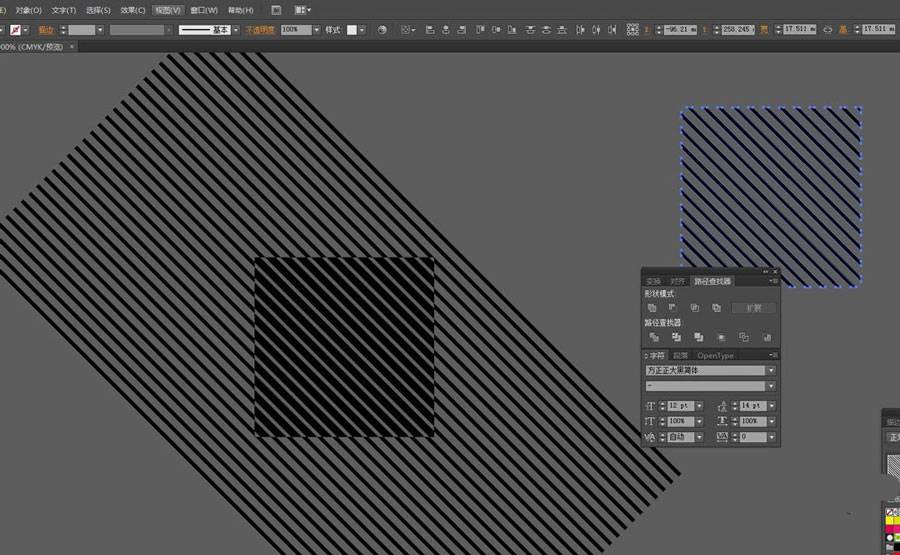Expand the opacity 100% dropdown
Image resolution: width=900 pixels, height=555 pixels.
317,30
